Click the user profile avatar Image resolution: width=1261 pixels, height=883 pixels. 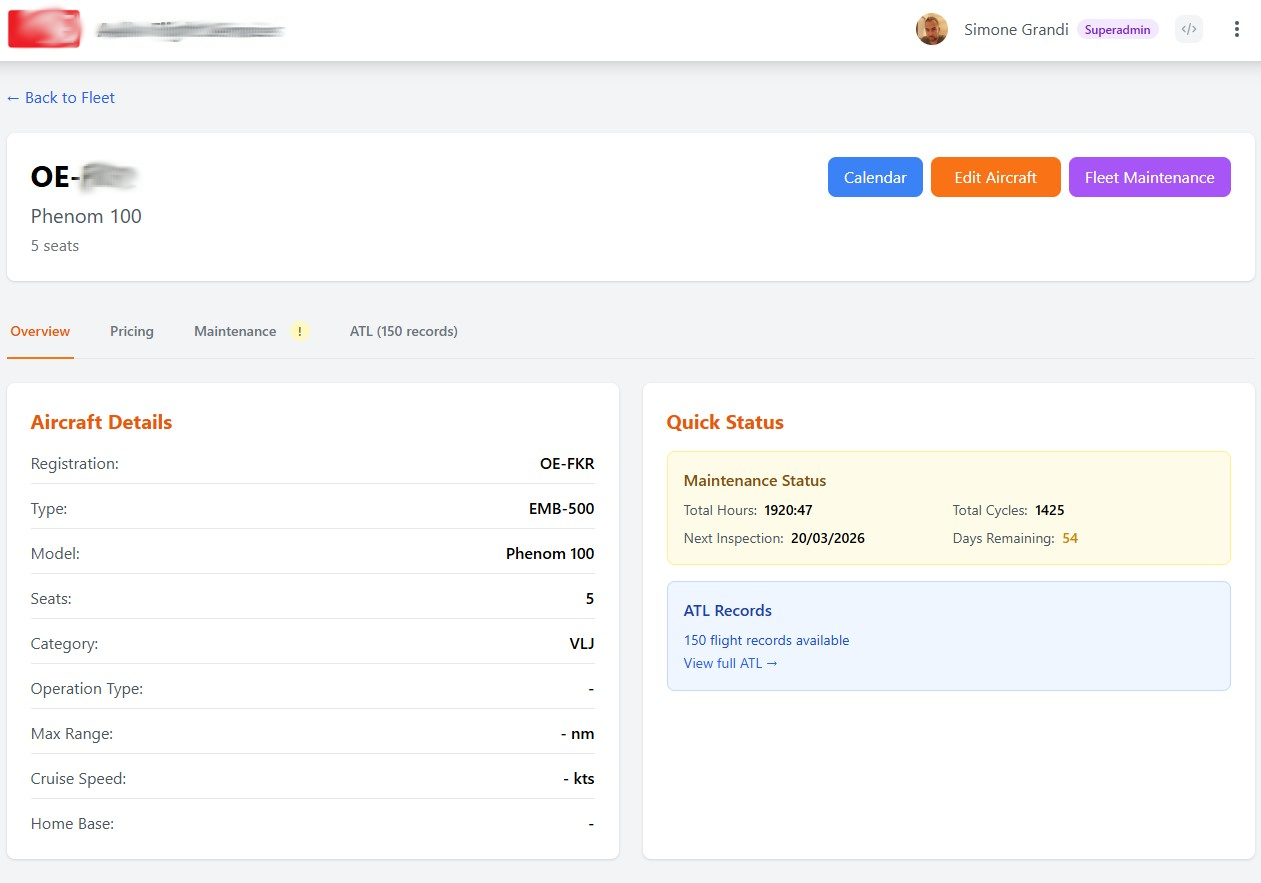[x=931, y=29]
